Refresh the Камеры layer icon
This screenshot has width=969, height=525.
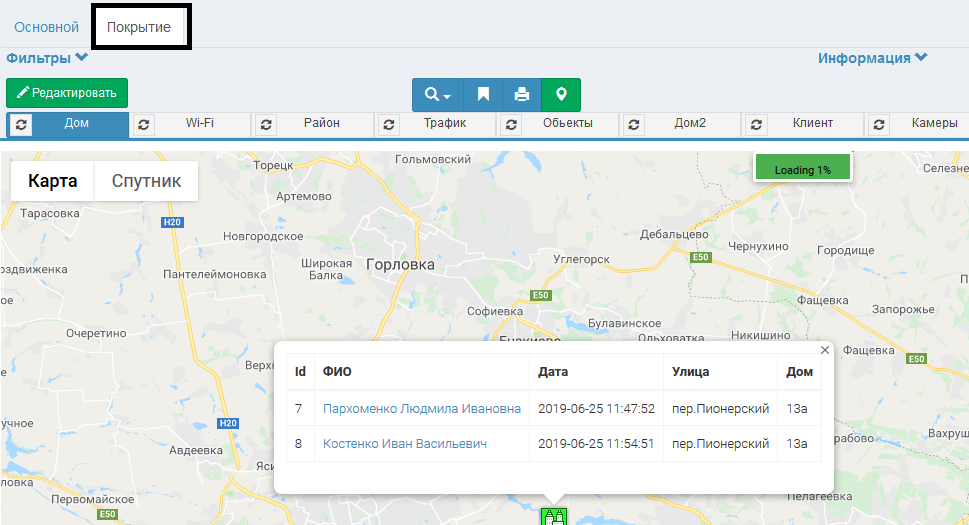(x=878, y=124)
